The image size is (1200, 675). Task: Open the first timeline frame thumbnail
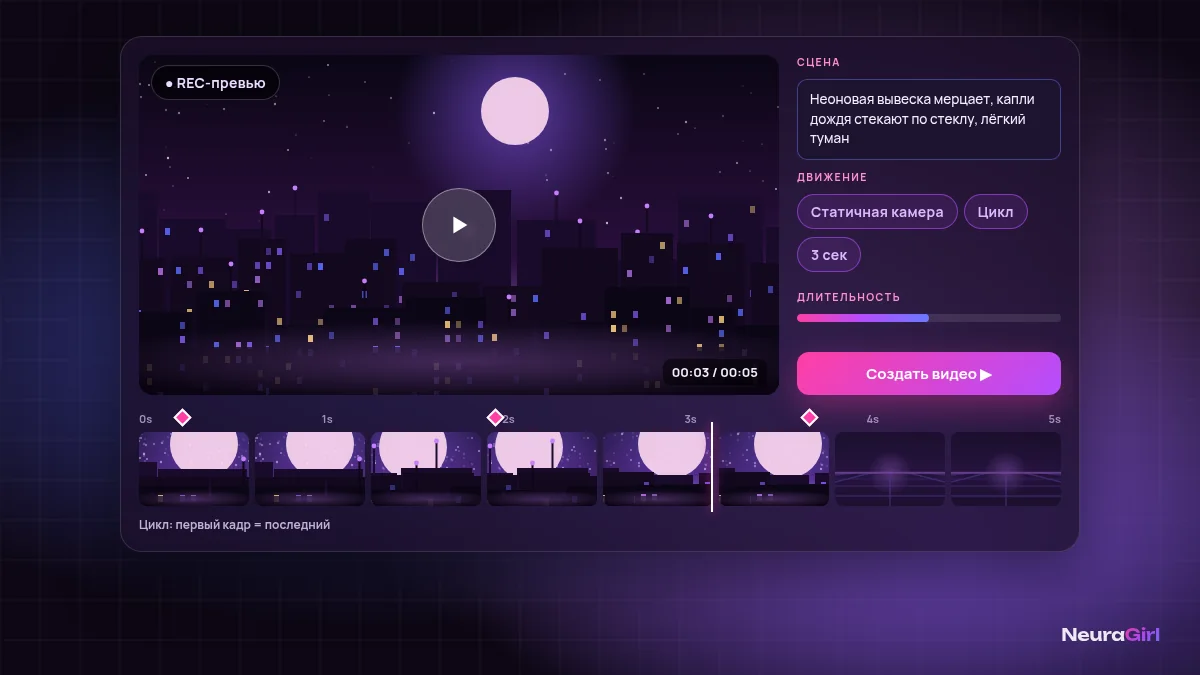point(194,469)
